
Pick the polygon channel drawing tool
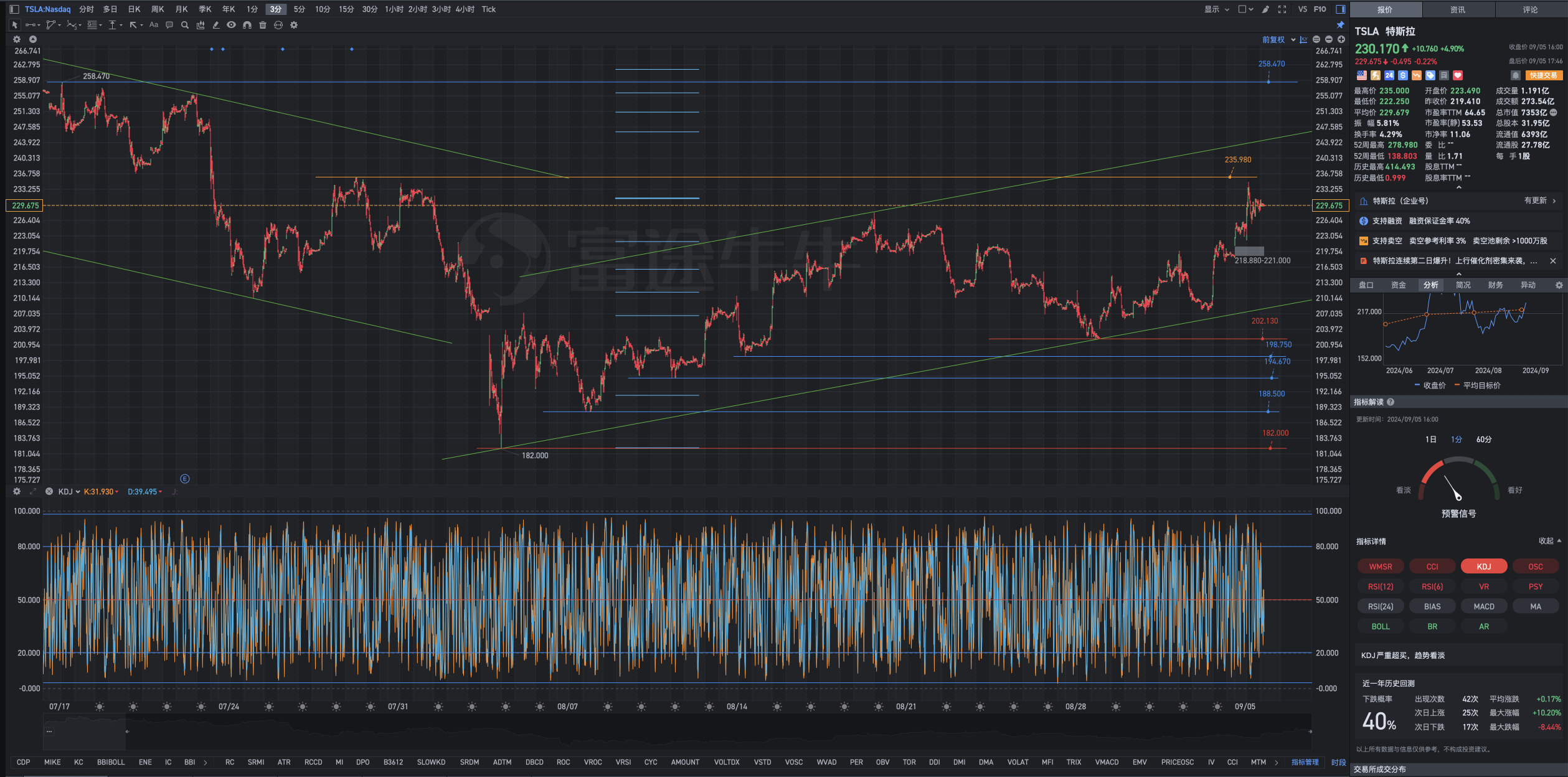(x=52, y=25)
